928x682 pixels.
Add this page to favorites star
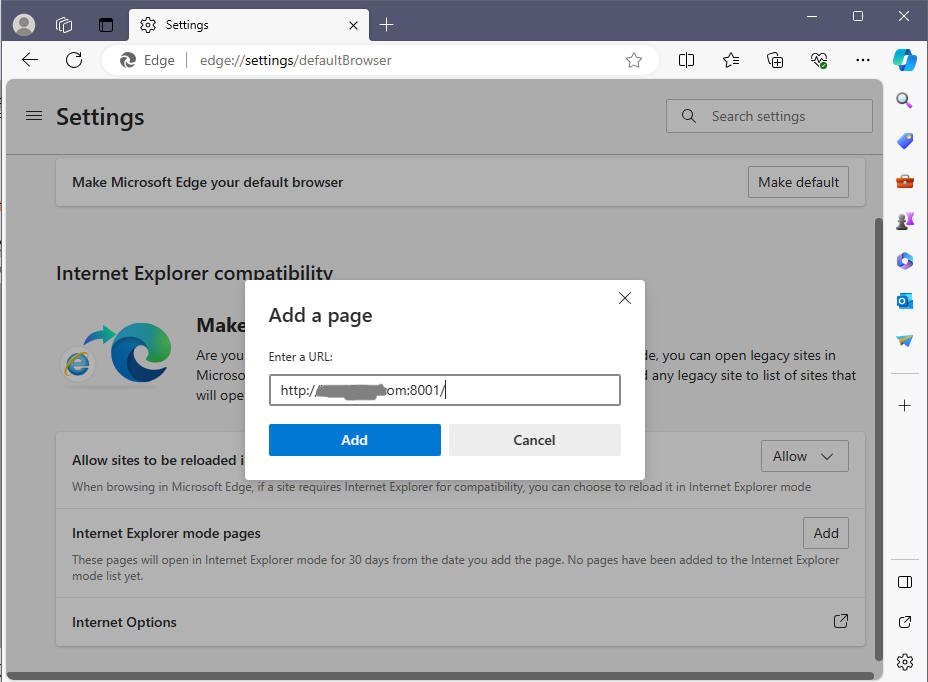click(x=634, y=60)
